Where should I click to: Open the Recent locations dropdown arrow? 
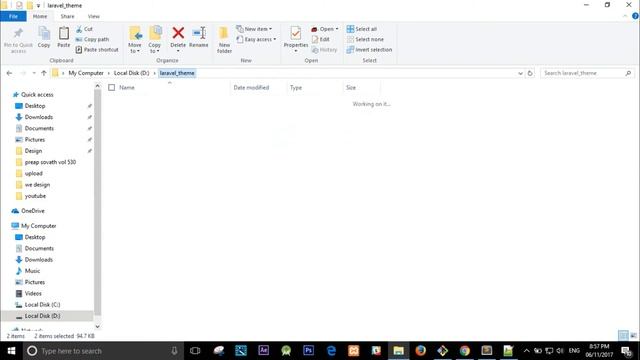click(34, 73)
